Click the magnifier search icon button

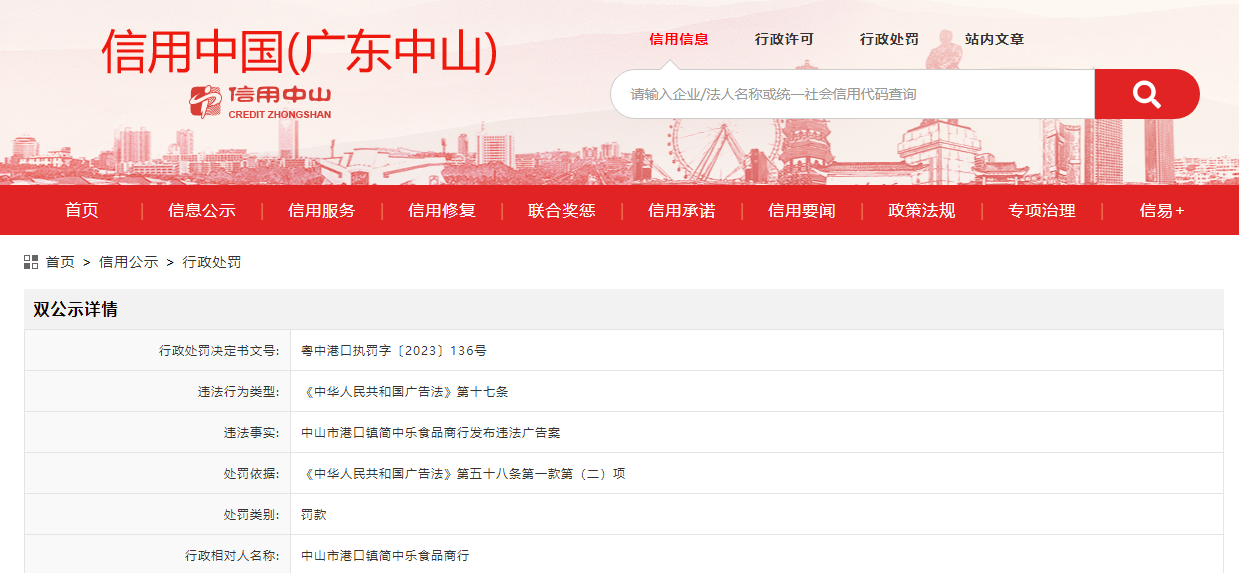(x=1146, y=94)
